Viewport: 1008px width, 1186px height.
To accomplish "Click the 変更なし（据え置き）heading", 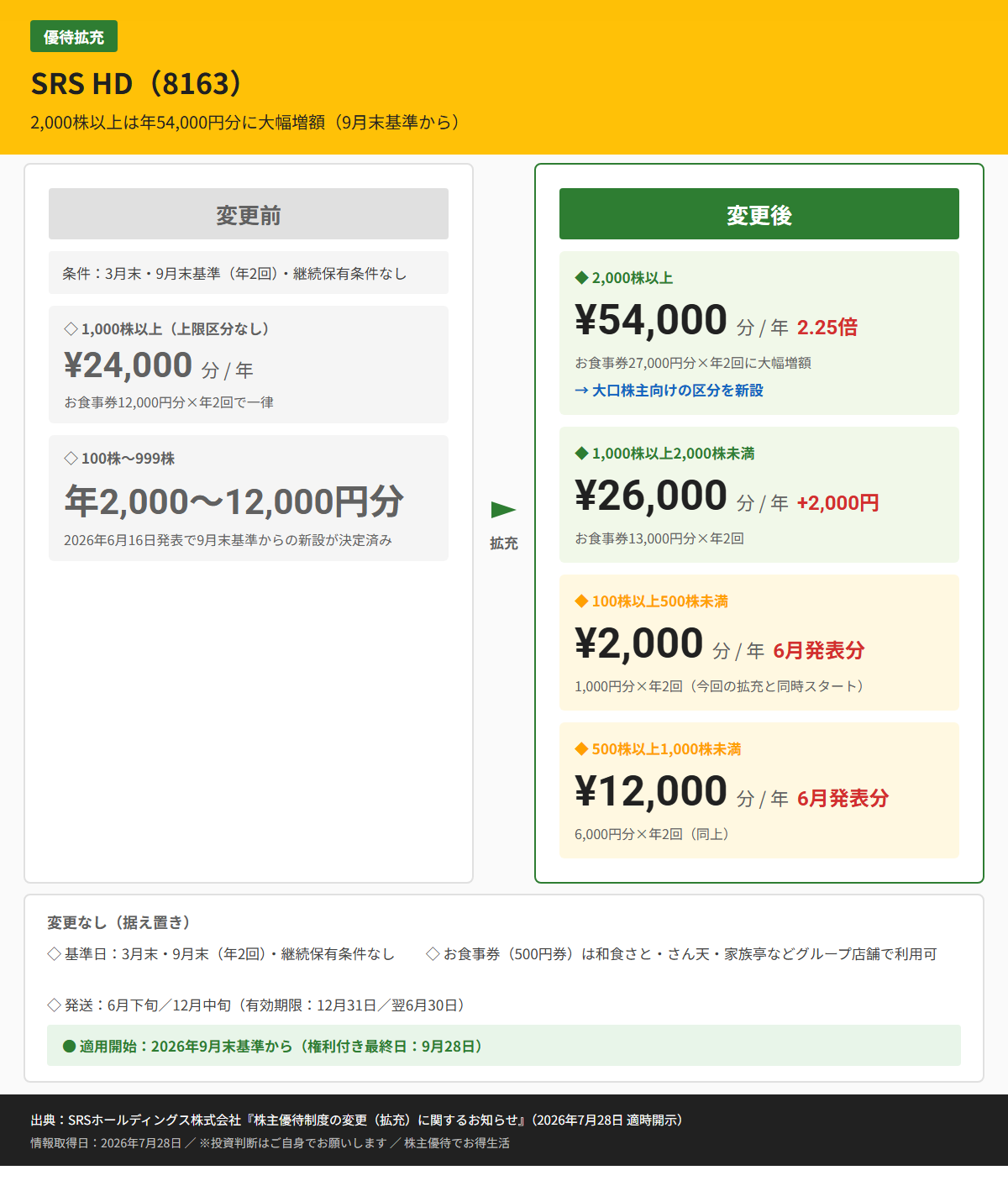I will pos(119,923).
